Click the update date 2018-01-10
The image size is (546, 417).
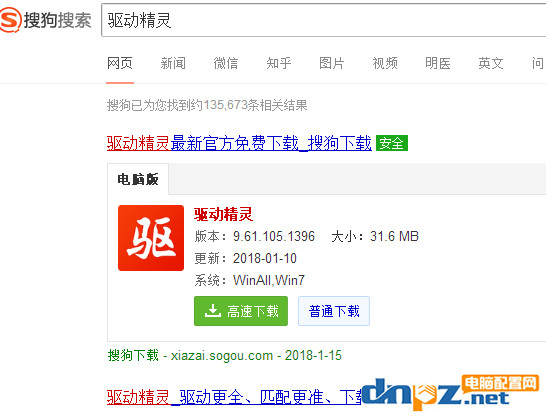coord(265,258)
